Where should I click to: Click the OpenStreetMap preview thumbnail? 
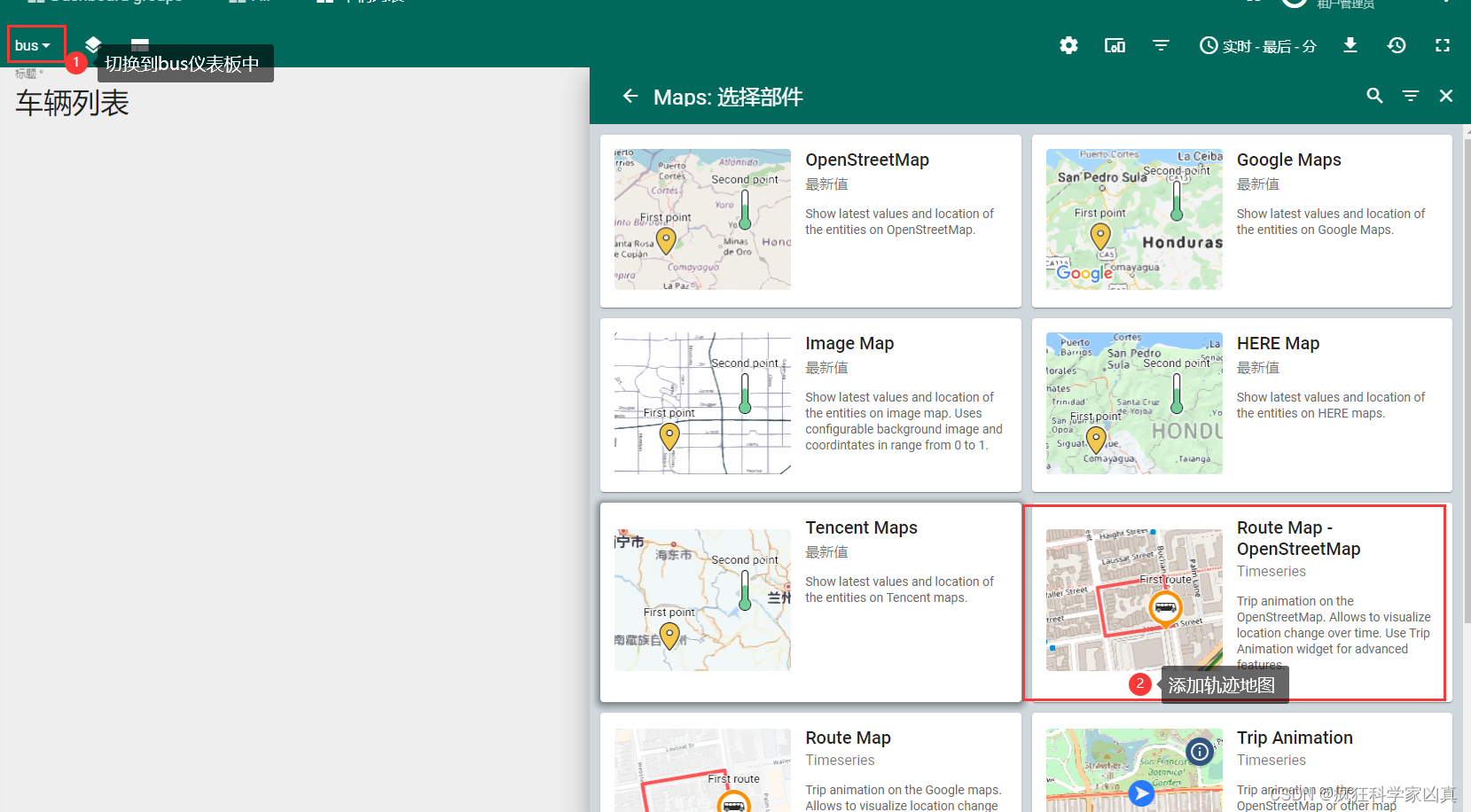[702, 219]
